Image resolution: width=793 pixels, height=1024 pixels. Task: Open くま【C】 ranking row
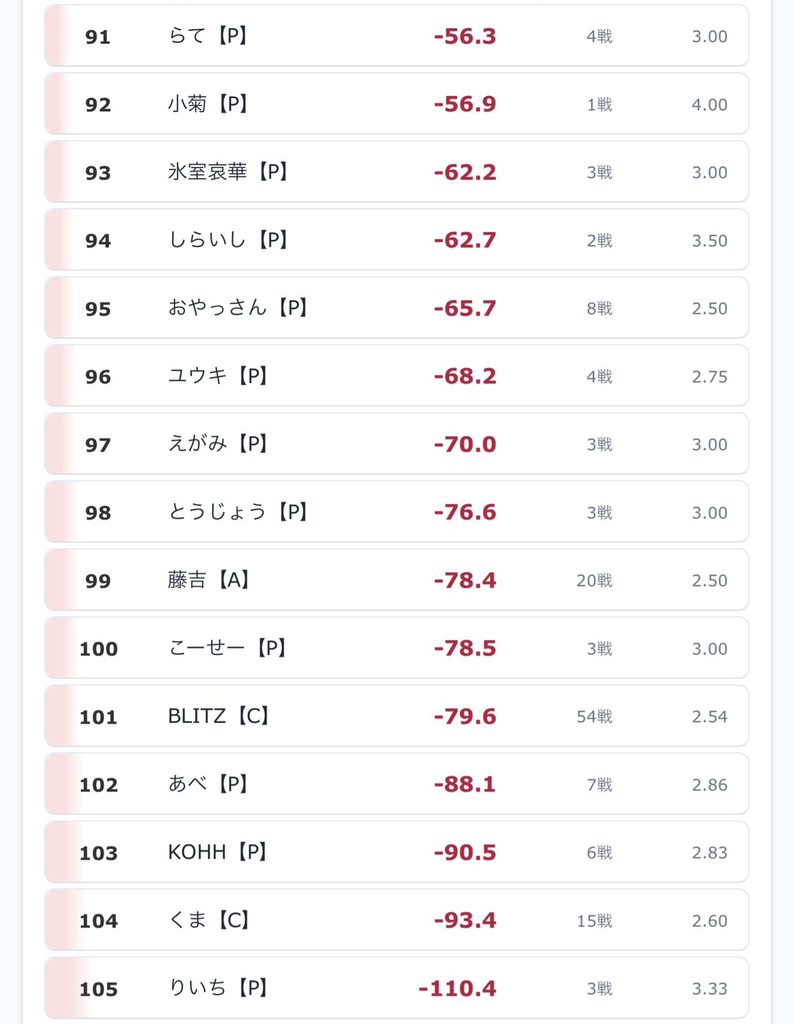[x=396, y=920]
